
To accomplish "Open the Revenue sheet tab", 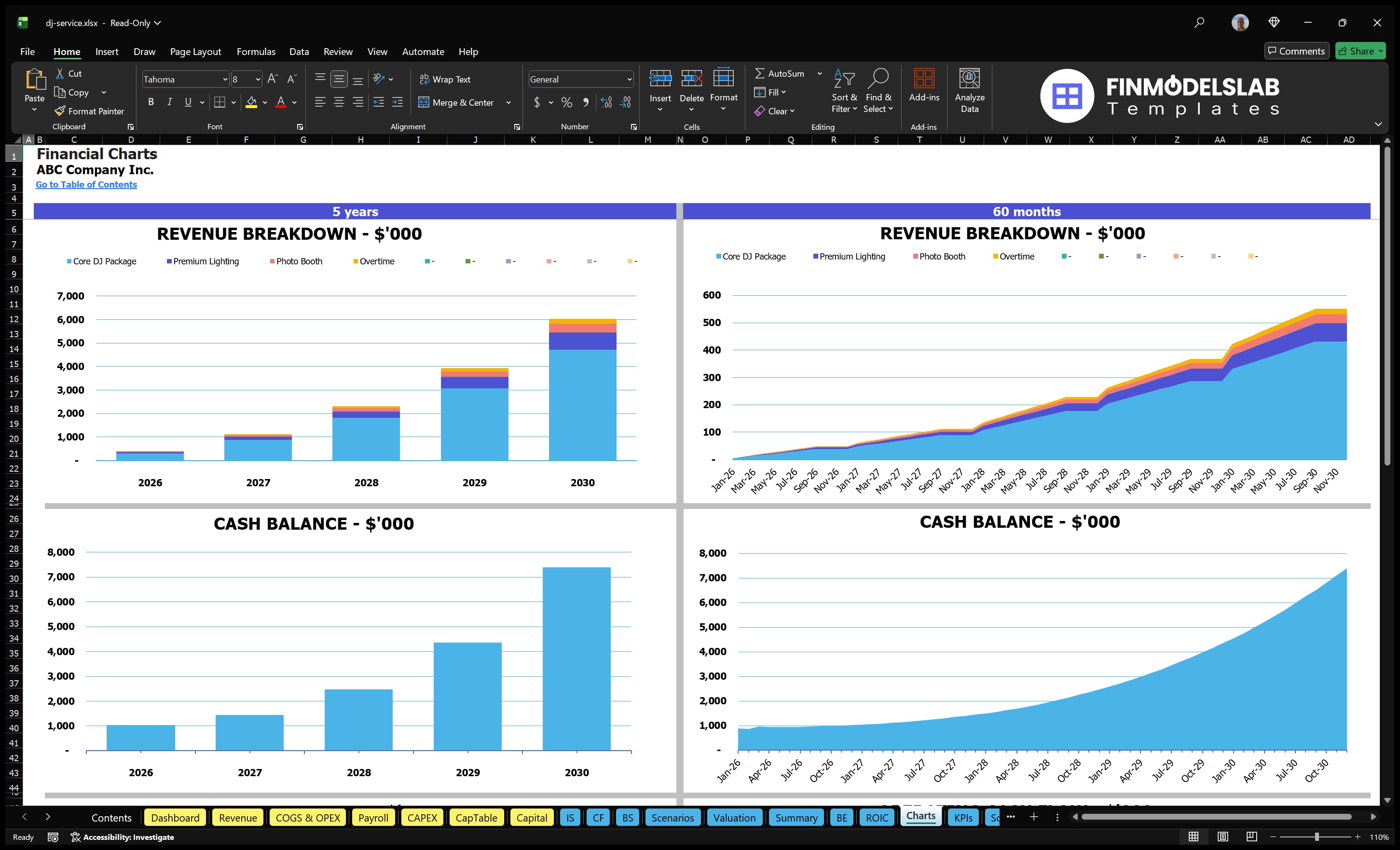I will click(237, 818).
